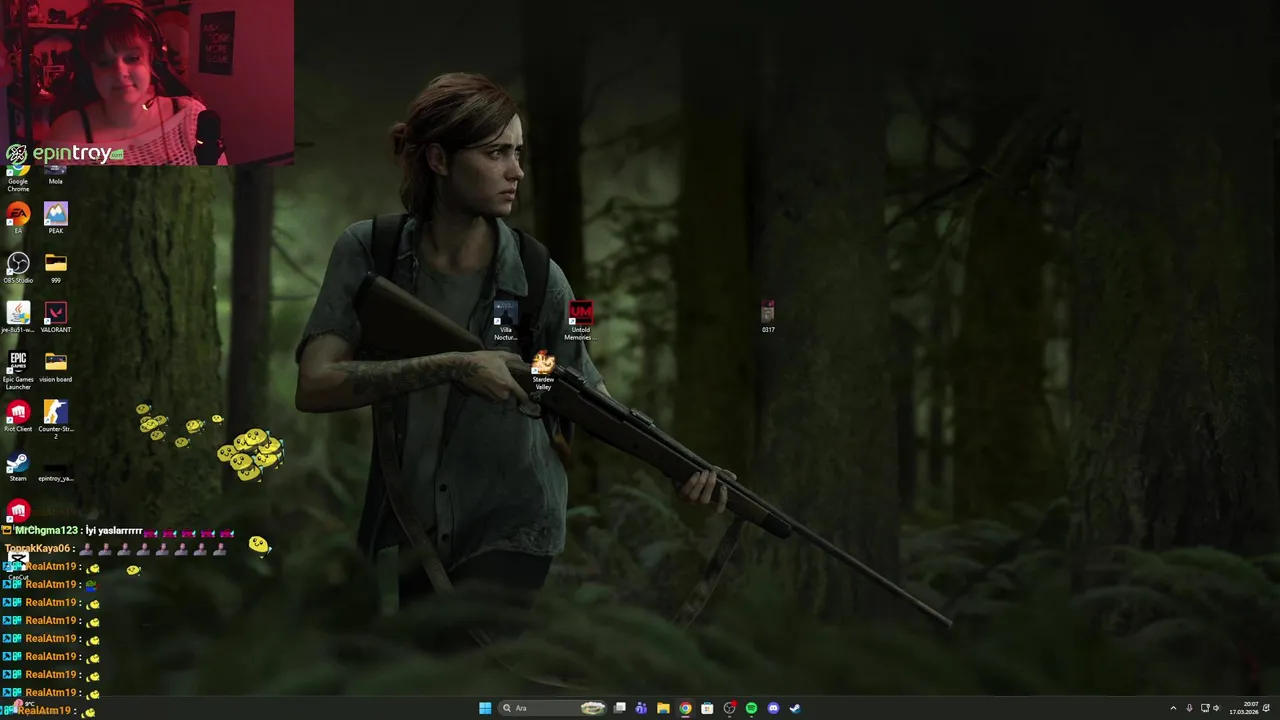The width and height of the screenshot is (1280, 720).
Task: Select the jre-8u51 Java installer icon
Action: (18, 317)
